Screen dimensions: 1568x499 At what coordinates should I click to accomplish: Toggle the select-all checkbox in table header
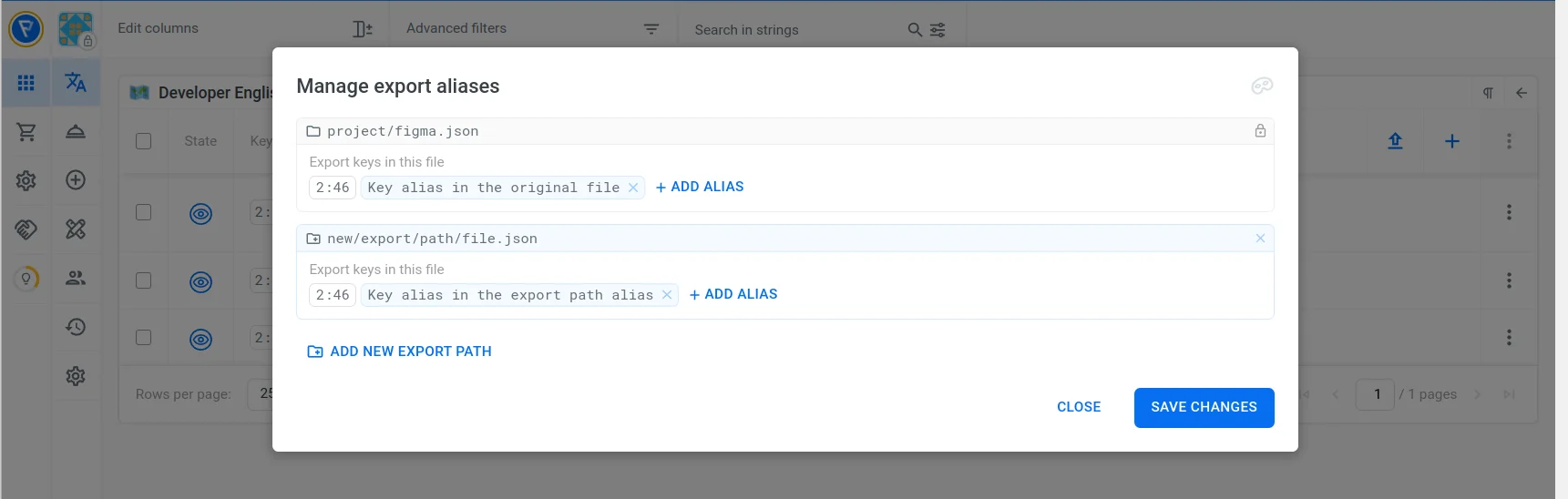coord(144,141)
